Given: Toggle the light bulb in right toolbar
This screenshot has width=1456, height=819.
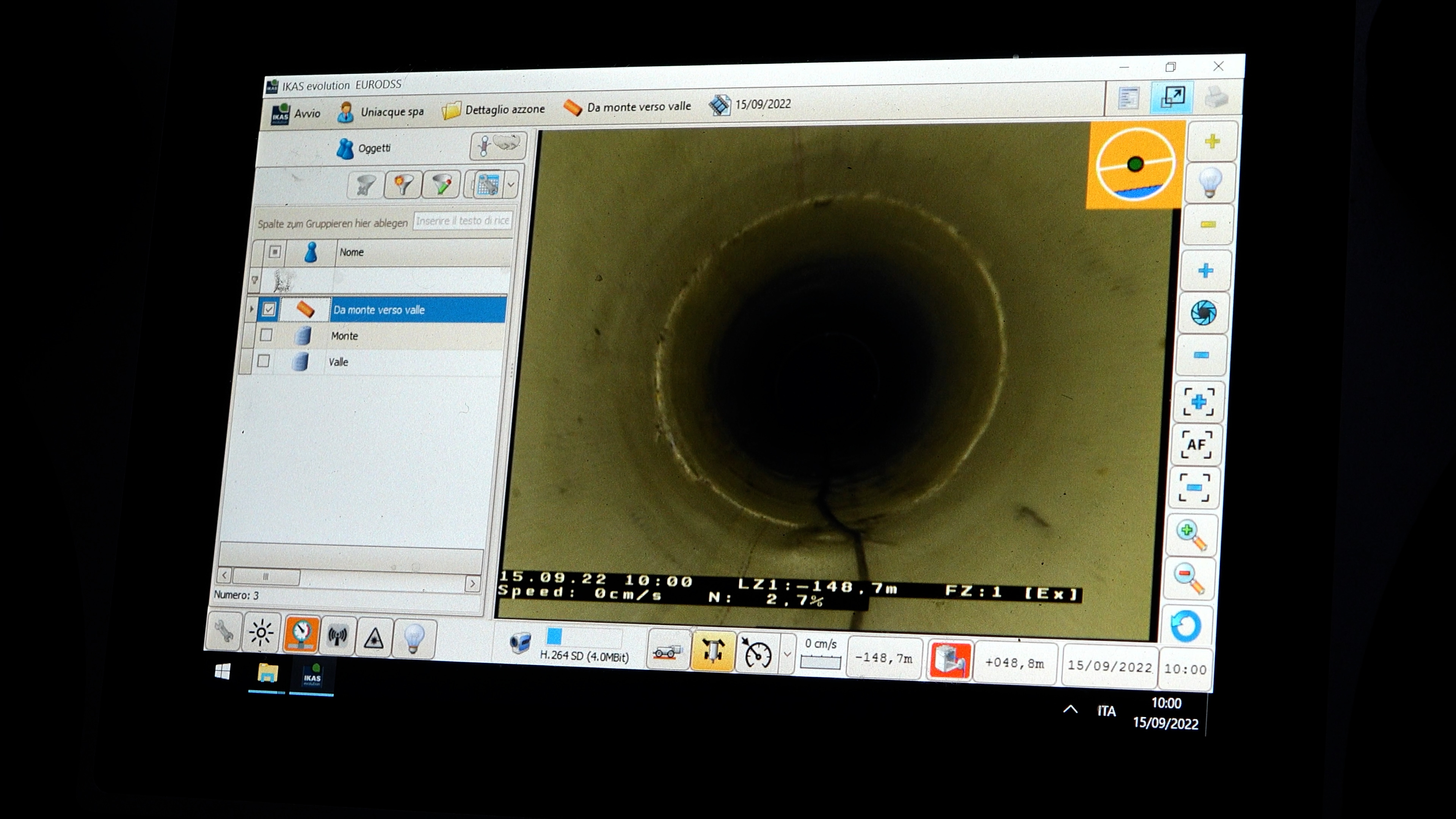Looking at the screenshot, I should tap(1210, 182).
